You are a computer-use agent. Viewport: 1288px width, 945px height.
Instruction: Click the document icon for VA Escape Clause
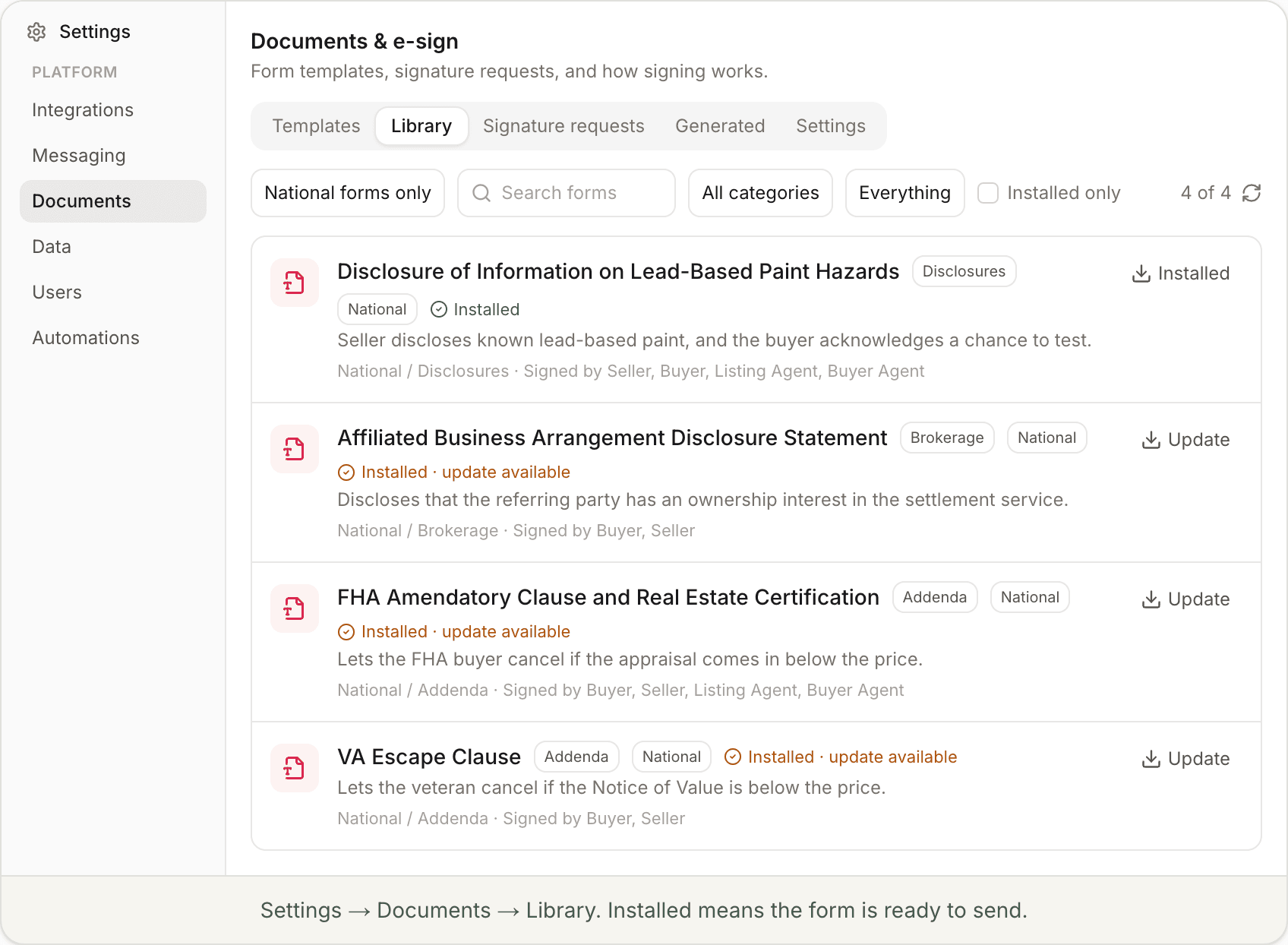295,768
